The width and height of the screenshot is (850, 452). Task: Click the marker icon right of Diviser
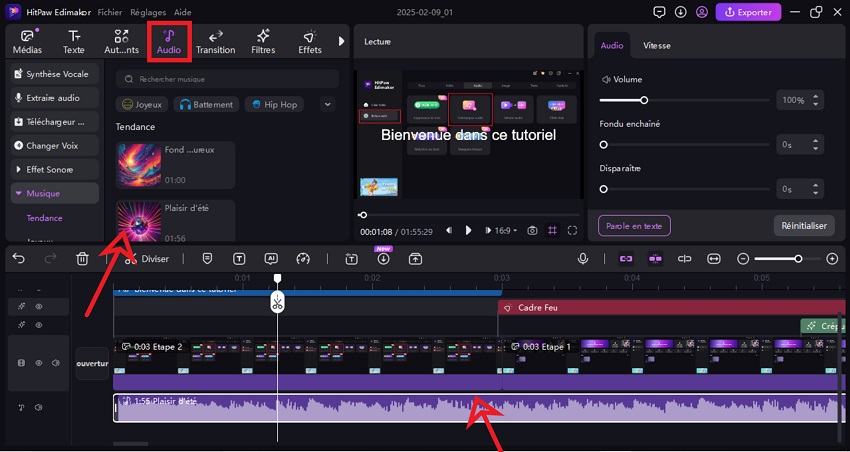pyautogui.click(x=207, y=259)
